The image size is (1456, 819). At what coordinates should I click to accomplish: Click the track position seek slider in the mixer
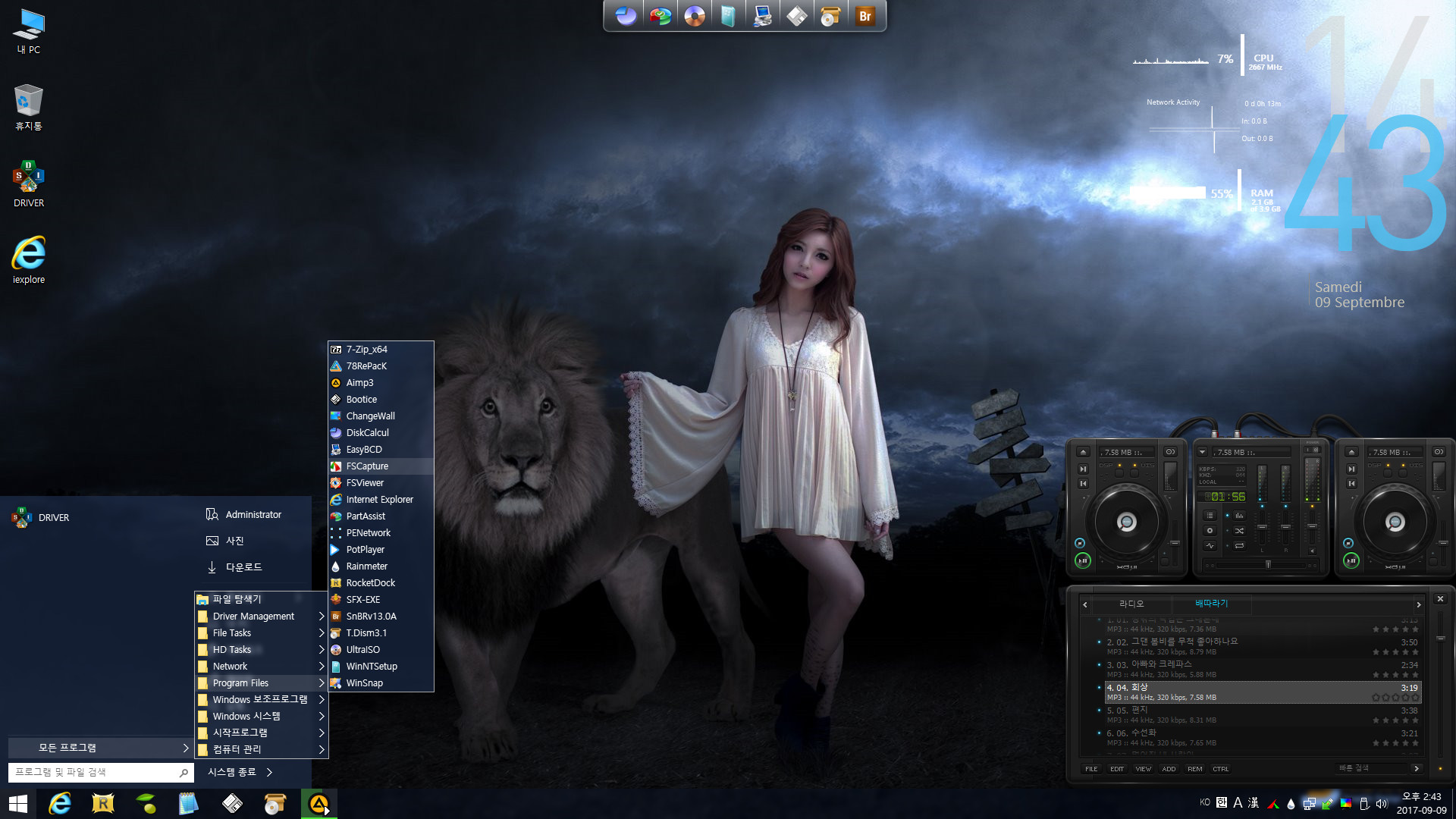(1267, 565)
